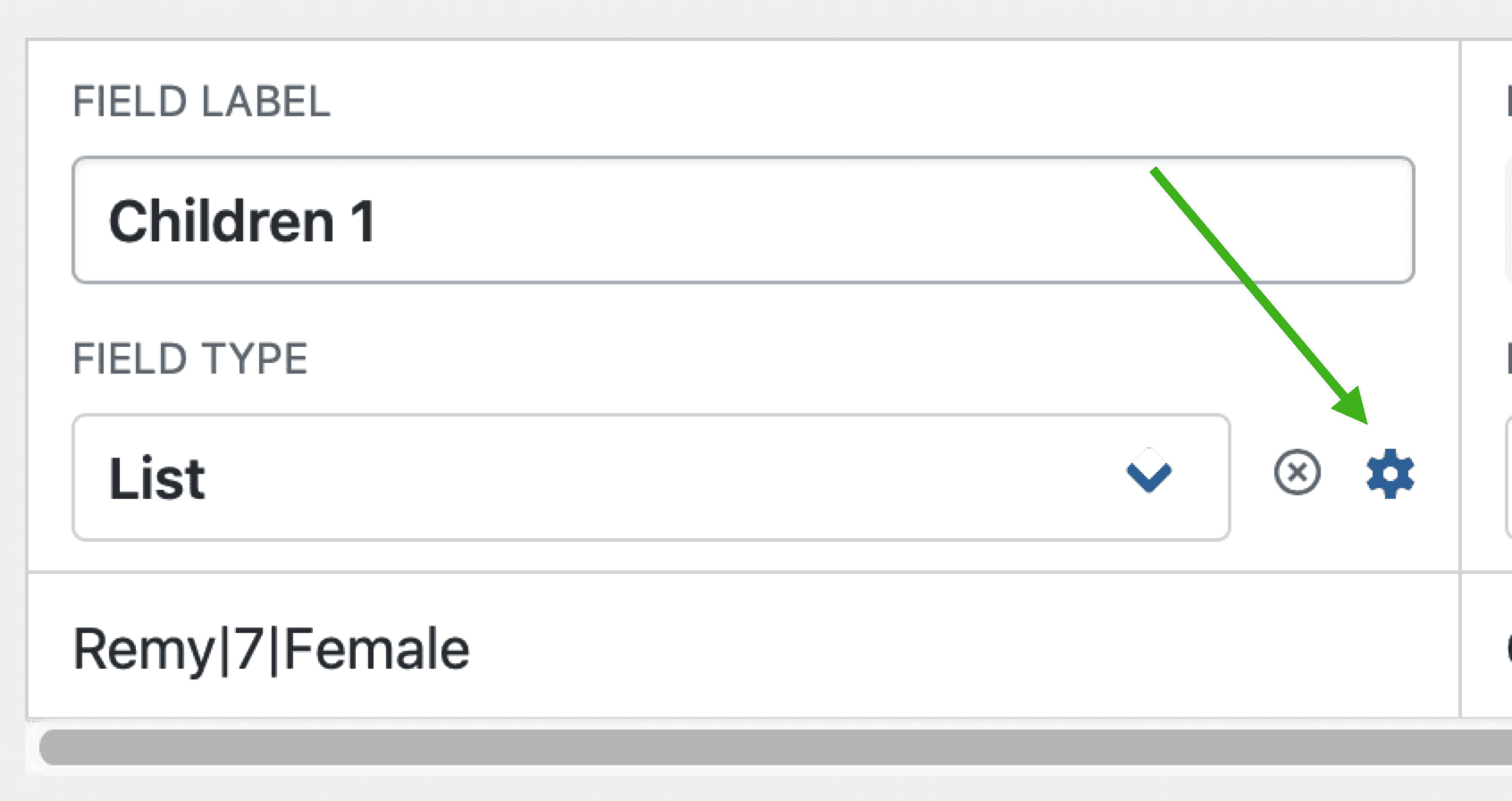Click the gear icon indicated by the green arrow

(1388, 474)
